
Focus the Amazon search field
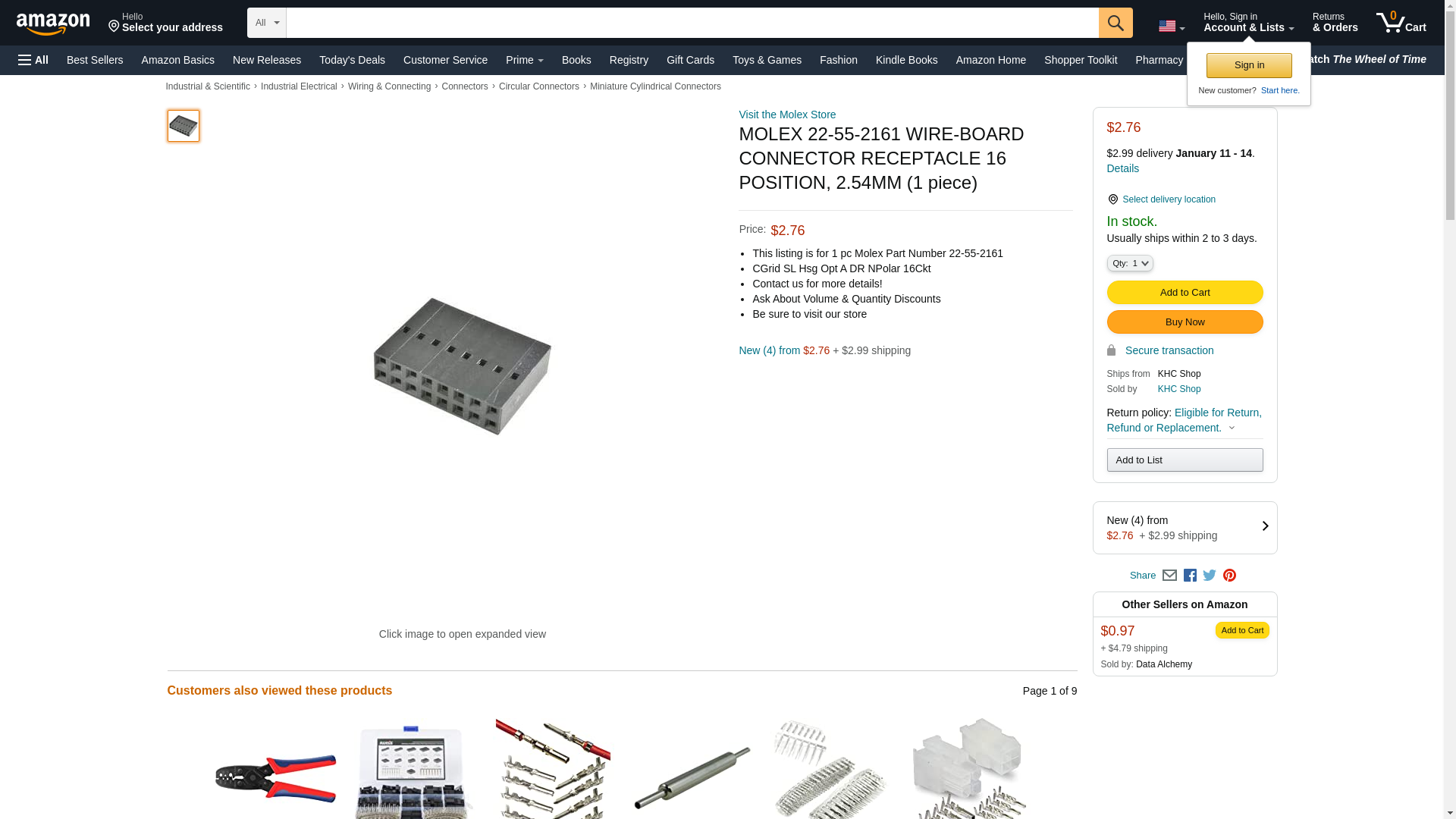tap(692, 23)
